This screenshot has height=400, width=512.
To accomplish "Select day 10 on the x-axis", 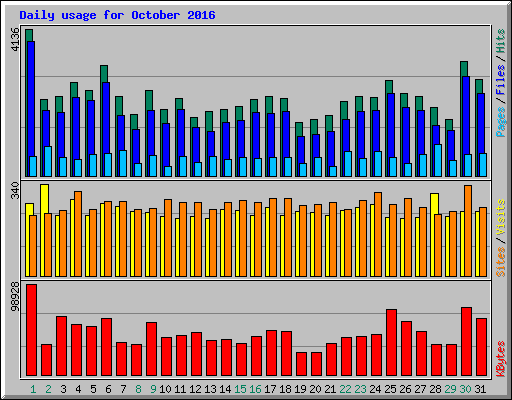I will (x=165, y=389).
